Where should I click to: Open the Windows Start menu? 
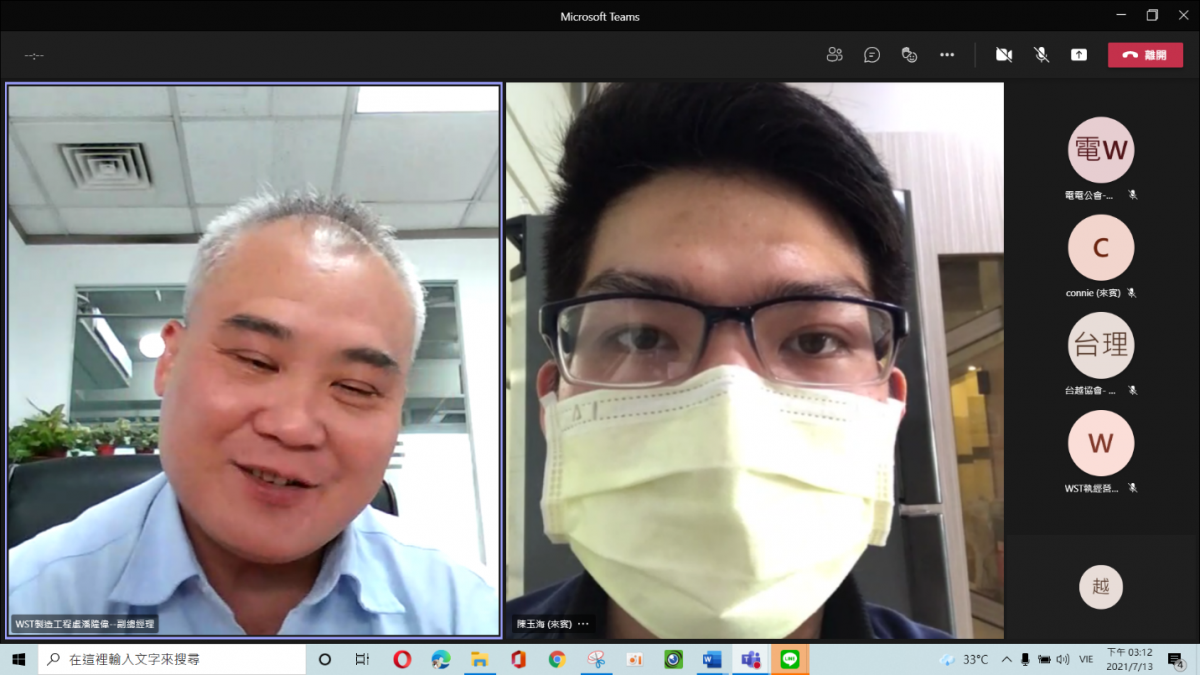pyautogui.click(x=18, y=660)
